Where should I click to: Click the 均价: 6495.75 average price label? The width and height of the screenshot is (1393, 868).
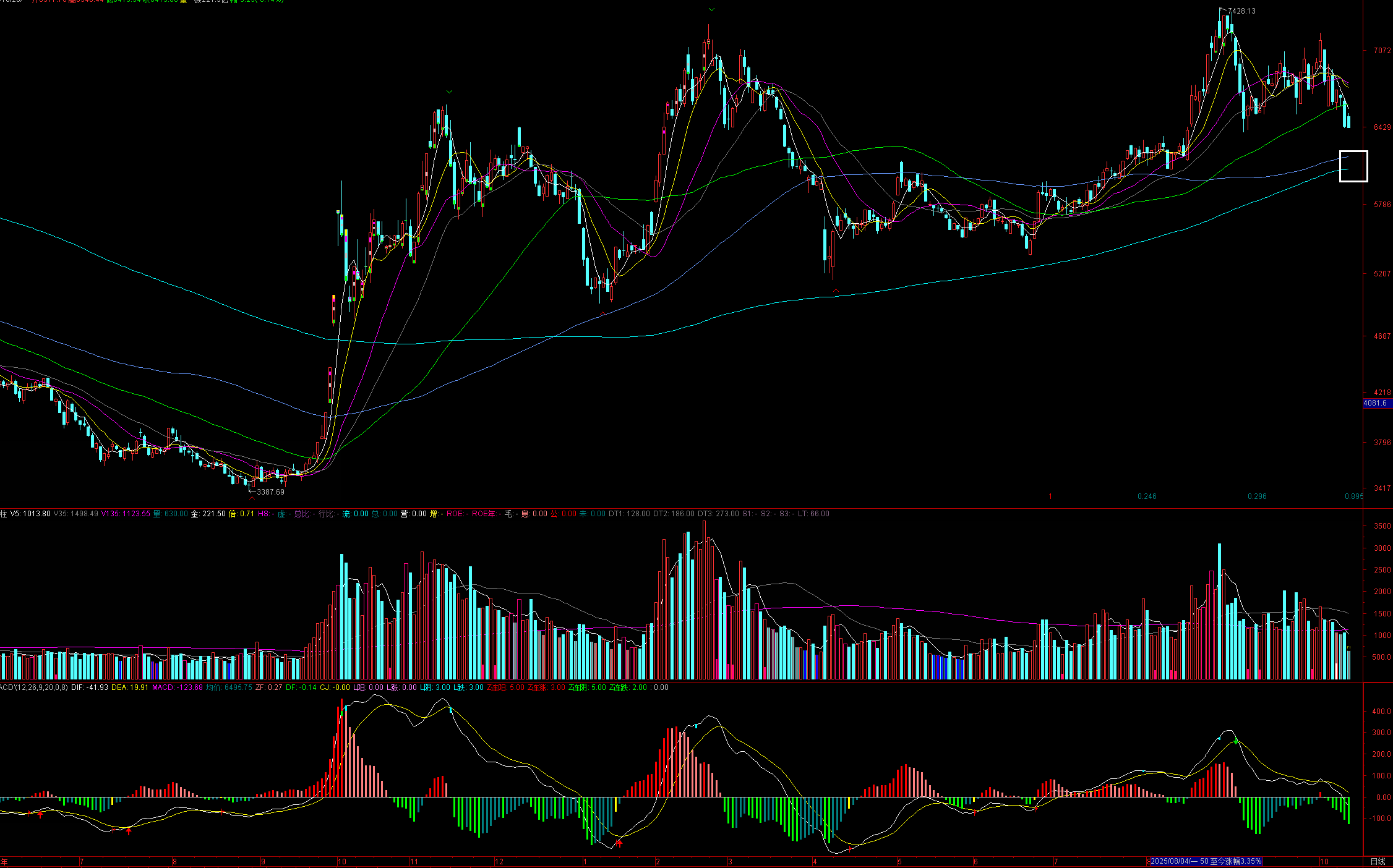click(x=229, y=687)
